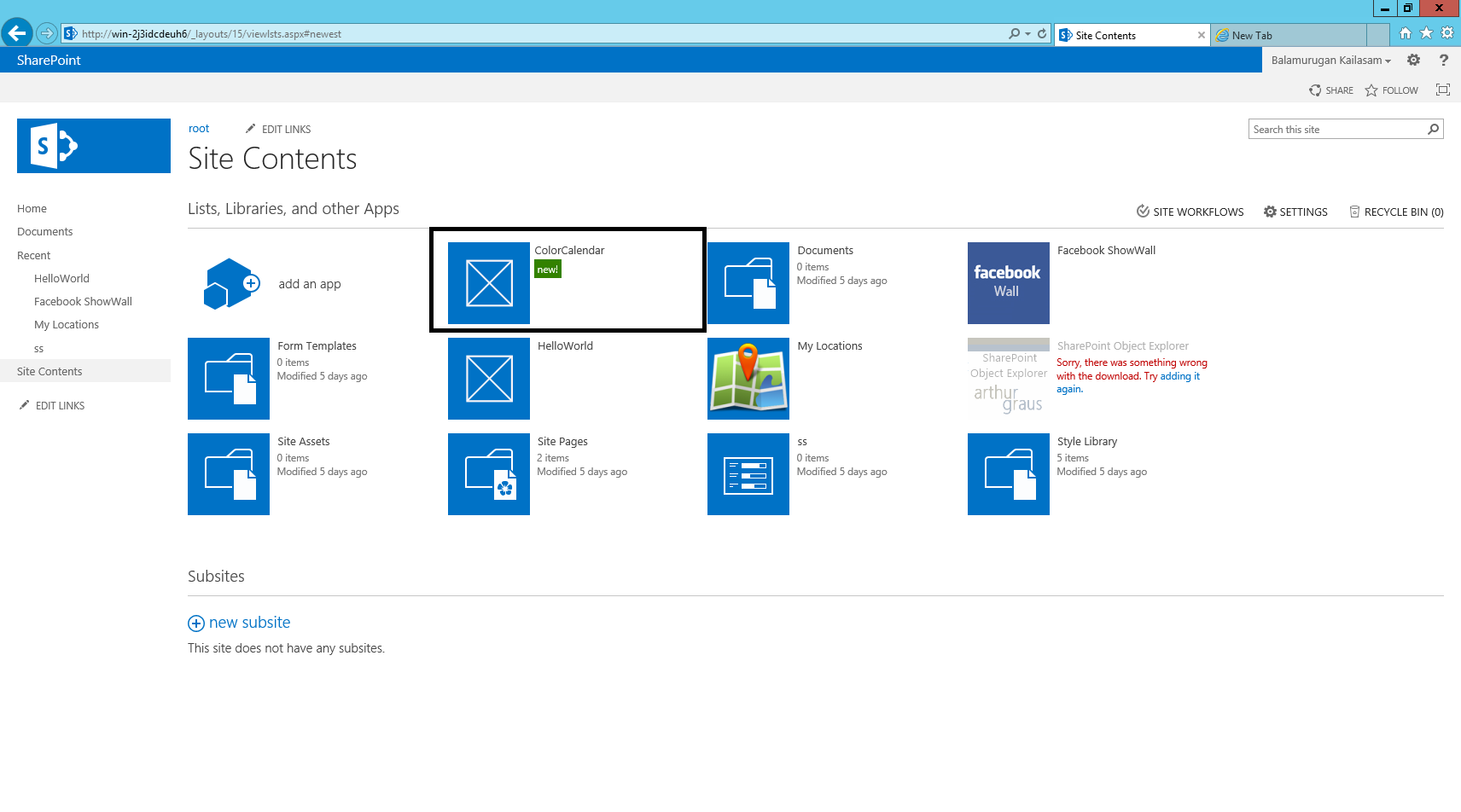Click the Style Library name link
Image resolution: width=1461 pixels, height=812 pixels.
[x=1087, y=441]
